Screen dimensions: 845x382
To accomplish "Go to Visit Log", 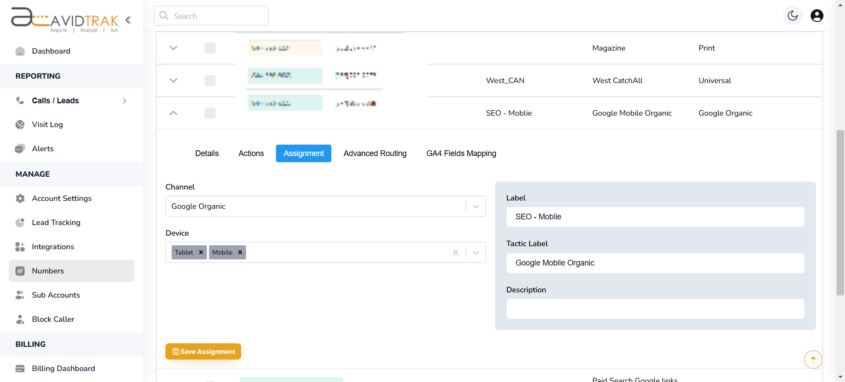I will [x=47, y=124].
